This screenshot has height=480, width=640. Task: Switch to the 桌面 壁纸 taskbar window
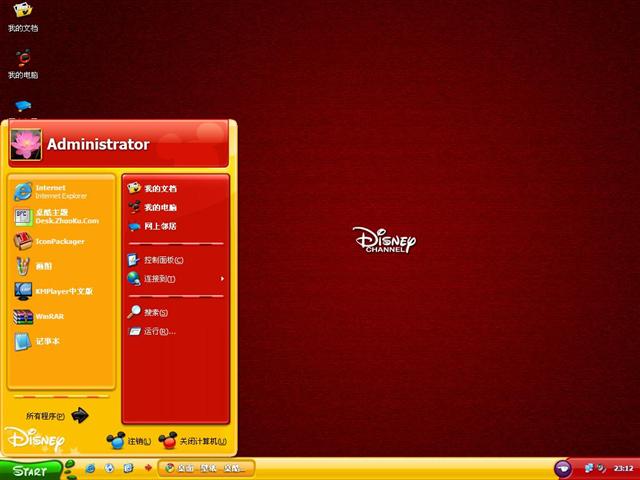coord(207,469)
